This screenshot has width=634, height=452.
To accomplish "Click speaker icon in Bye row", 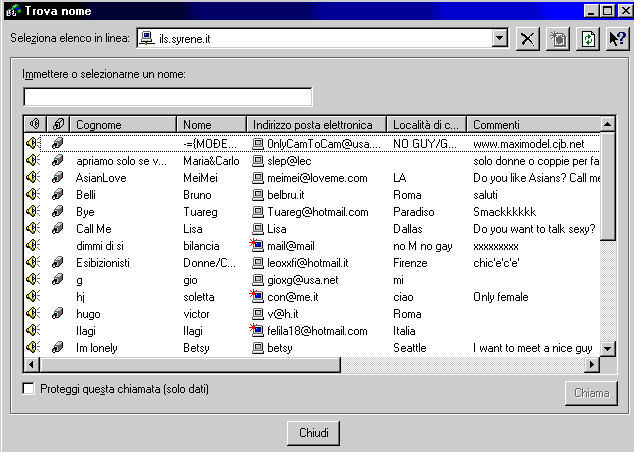I will pyautogui.click(x=33, y=211).
